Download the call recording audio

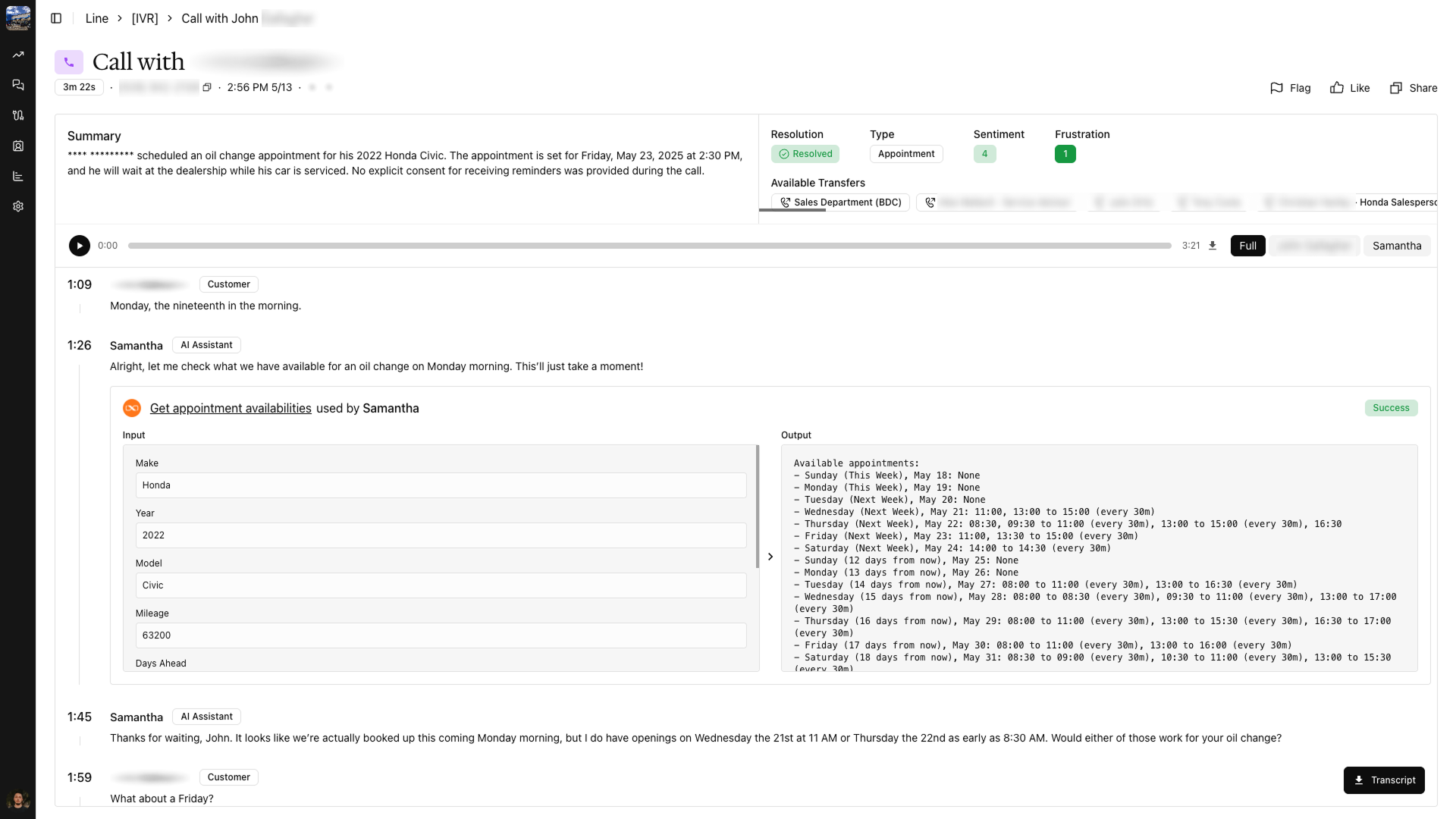click(x=1213, y=246)
